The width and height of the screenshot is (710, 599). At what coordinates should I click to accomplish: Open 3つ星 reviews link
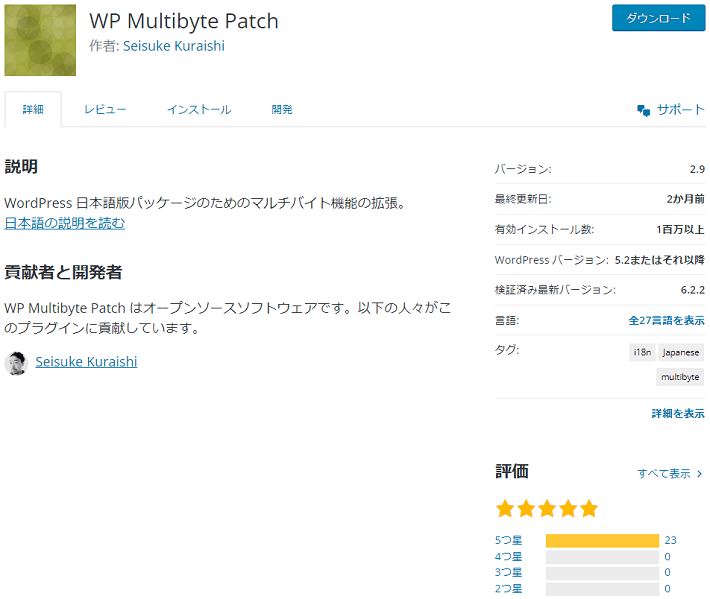coord(509,572)
